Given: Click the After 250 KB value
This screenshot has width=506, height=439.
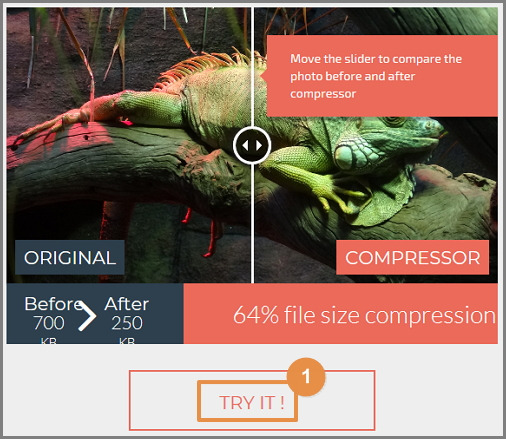Looking at the screenshot, I should (x=127, y=320).
